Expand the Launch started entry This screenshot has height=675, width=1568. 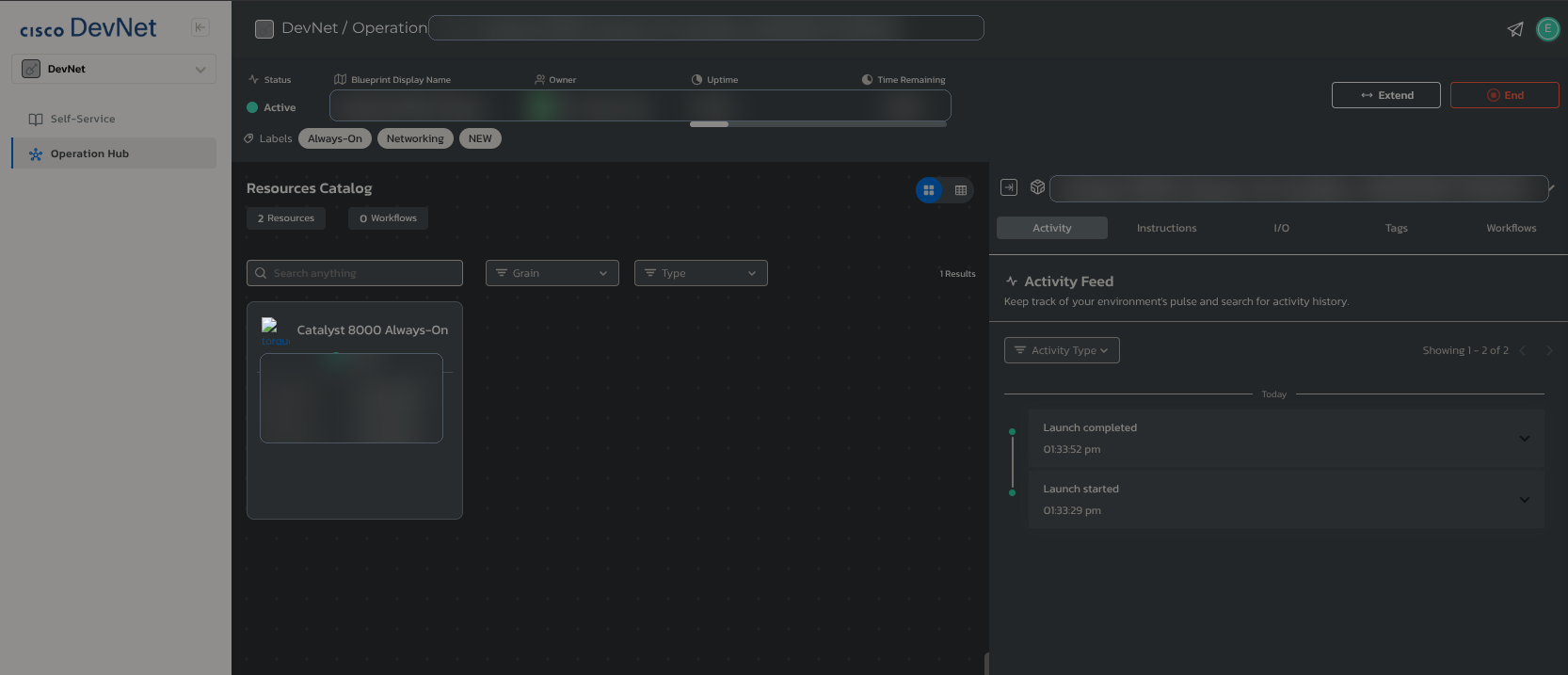1525,499
